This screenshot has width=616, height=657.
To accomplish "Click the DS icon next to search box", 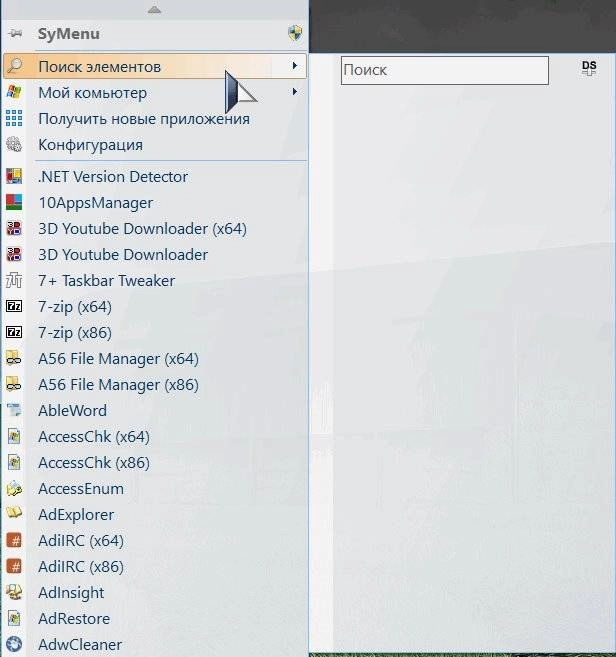I will (x=589, y=68).
